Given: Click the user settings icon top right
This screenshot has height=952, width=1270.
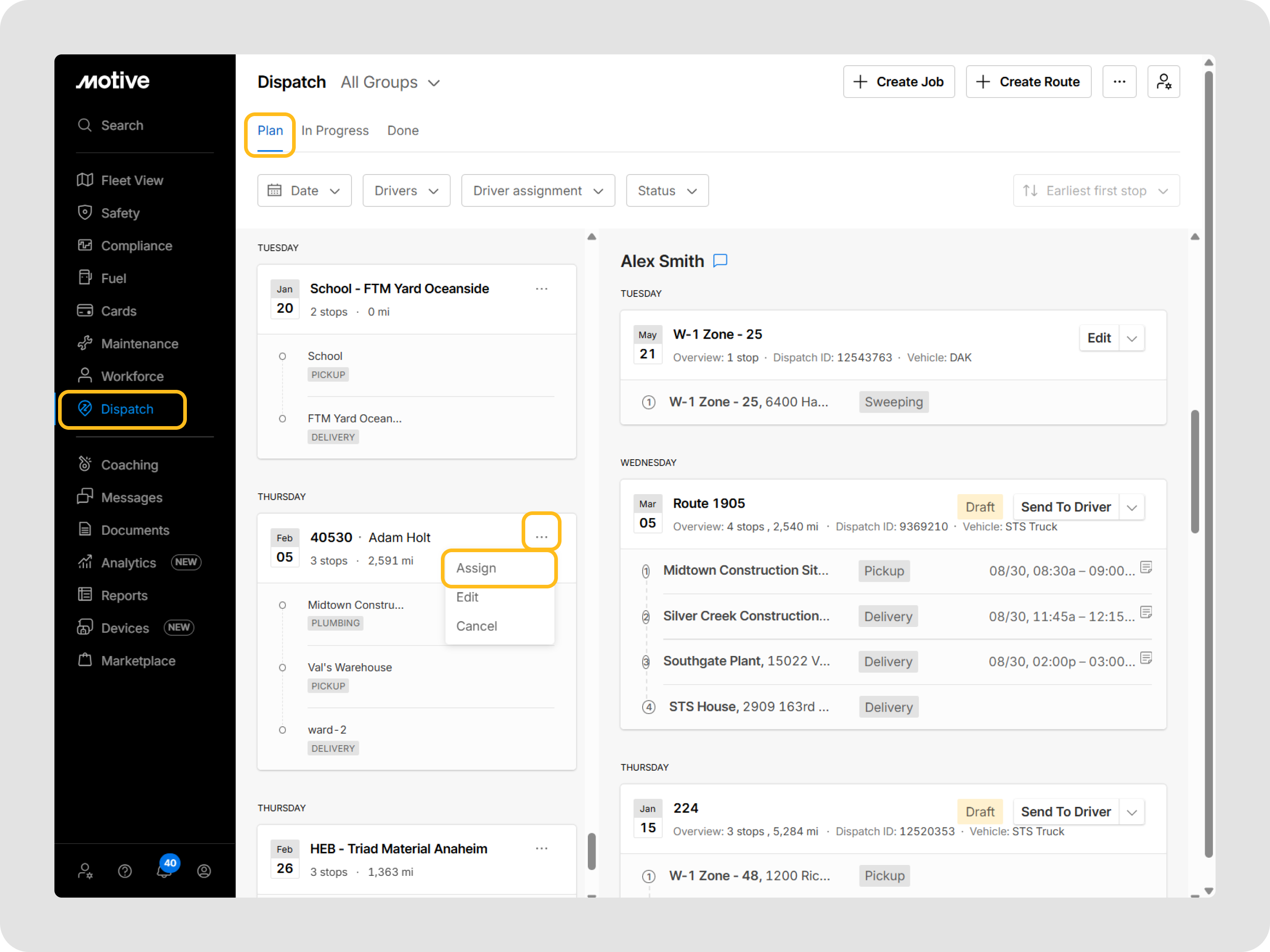Looking at the screenshot, I should tap(1163, 82).
